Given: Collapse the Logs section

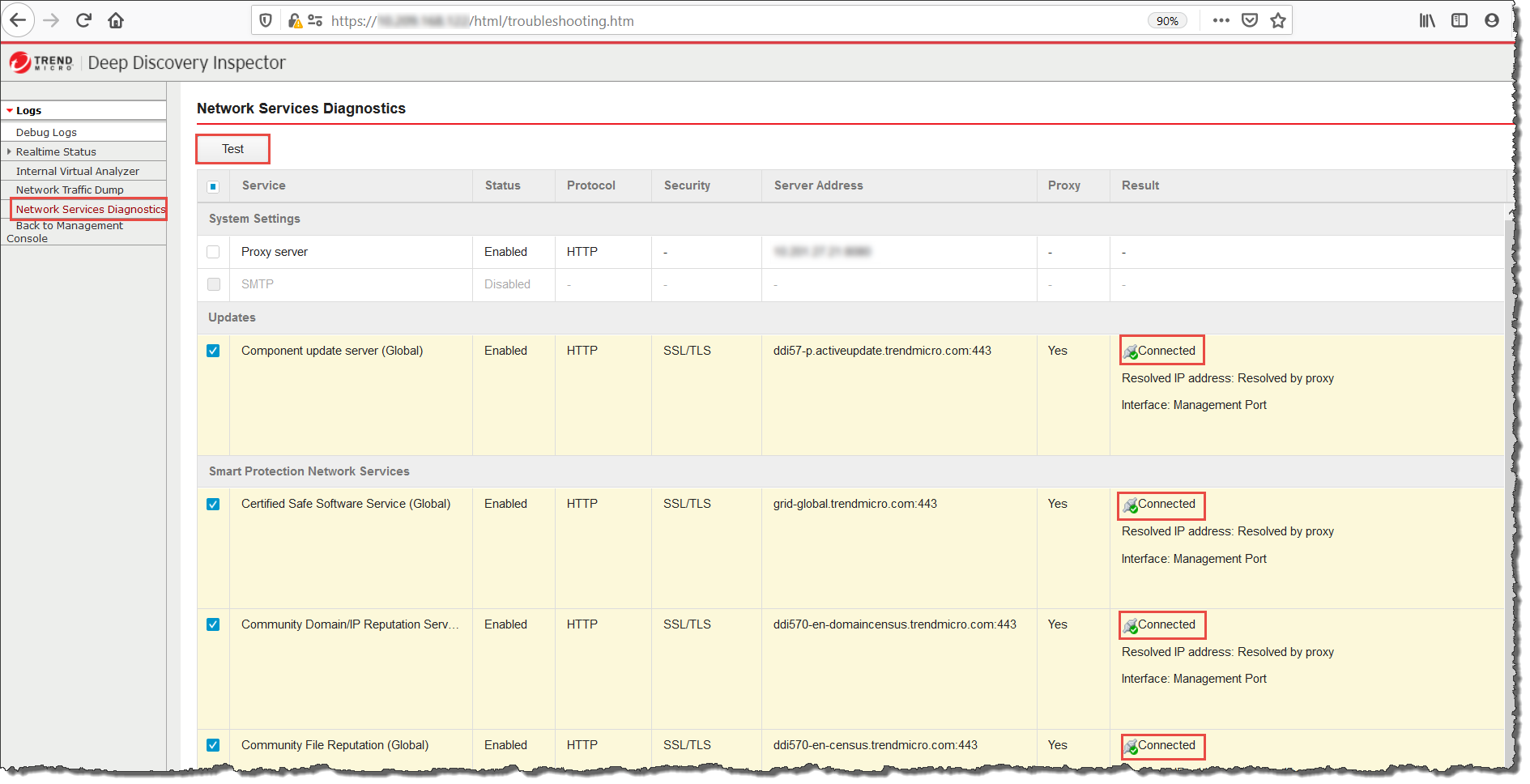Looking at the screenshot, I should tap(10, 111).
